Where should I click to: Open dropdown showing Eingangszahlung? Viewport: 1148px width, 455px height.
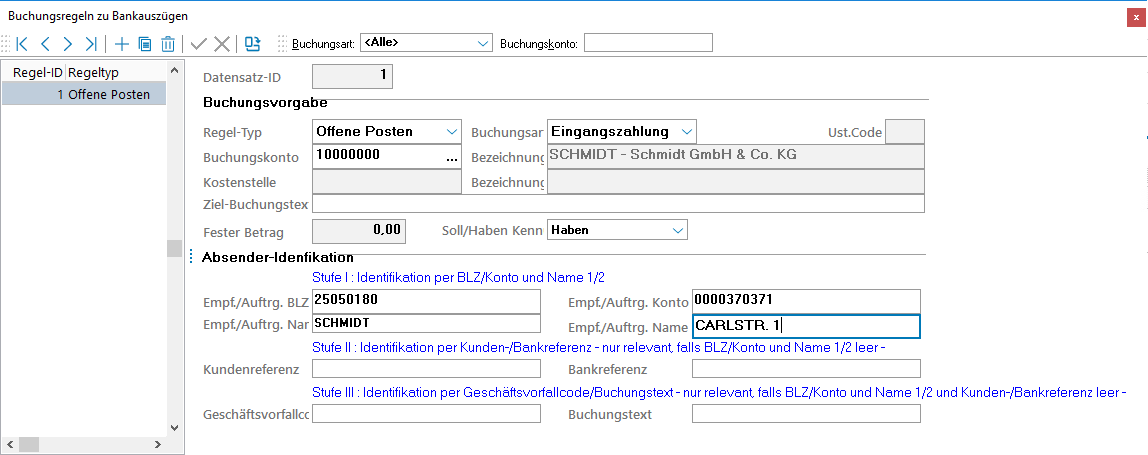686,132
